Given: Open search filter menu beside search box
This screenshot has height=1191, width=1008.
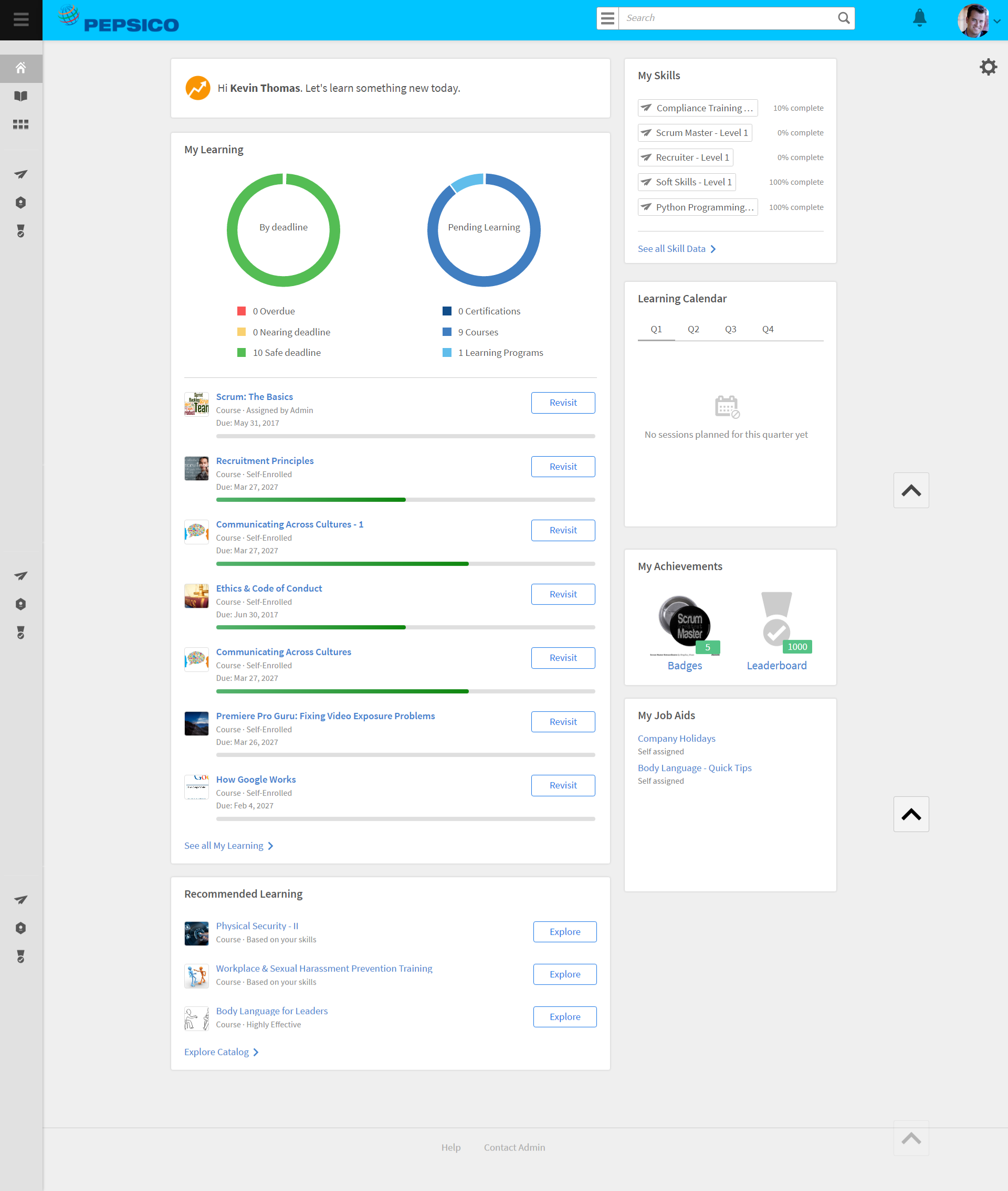Looking at the screenshot, I should (607, 18).
